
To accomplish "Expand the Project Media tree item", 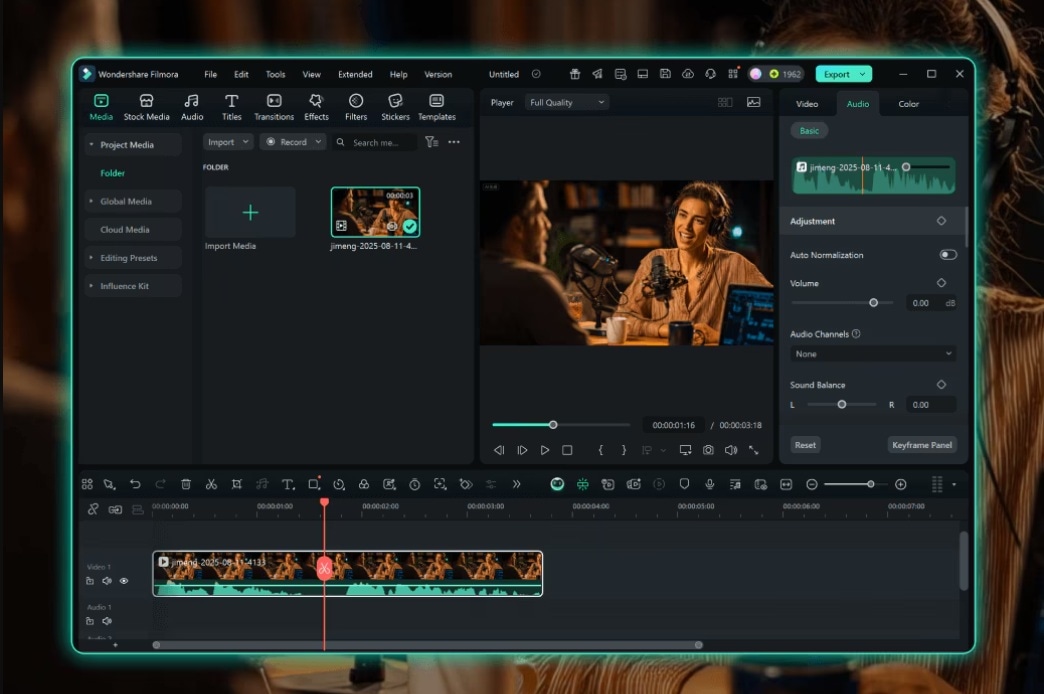I will tap(91, 145).
